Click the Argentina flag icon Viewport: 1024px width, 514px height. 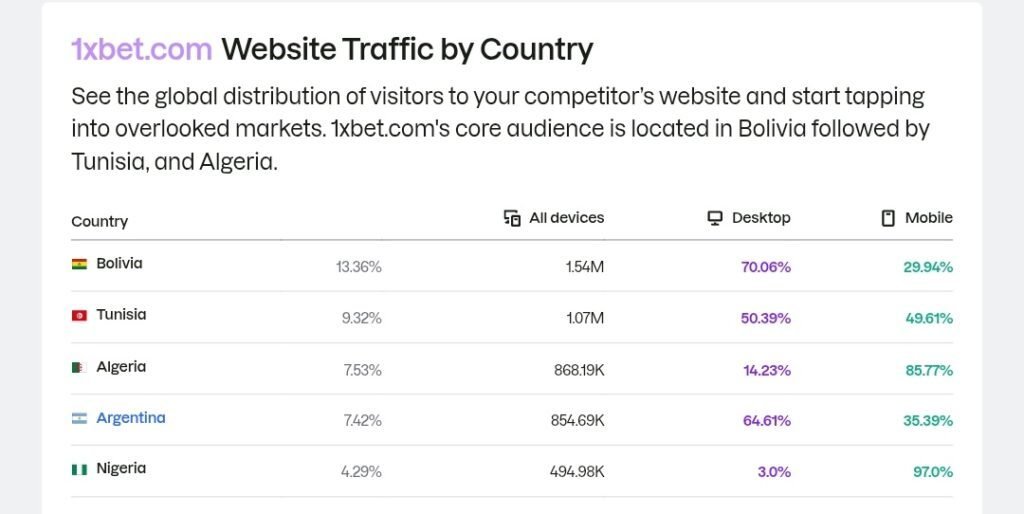click(x=79, y=418)
